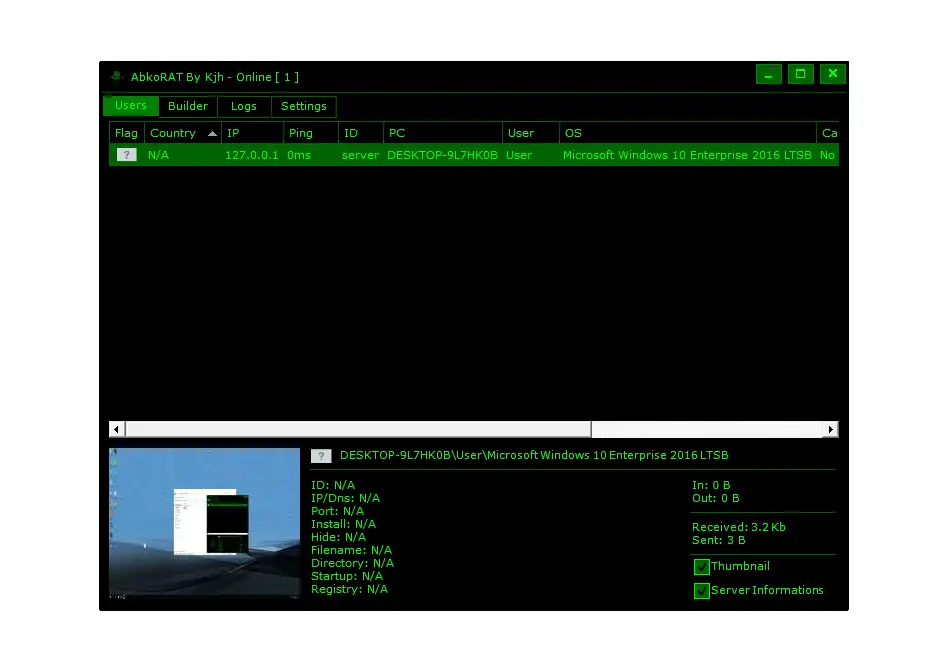Switch to the Builder tab

[188, 106]
